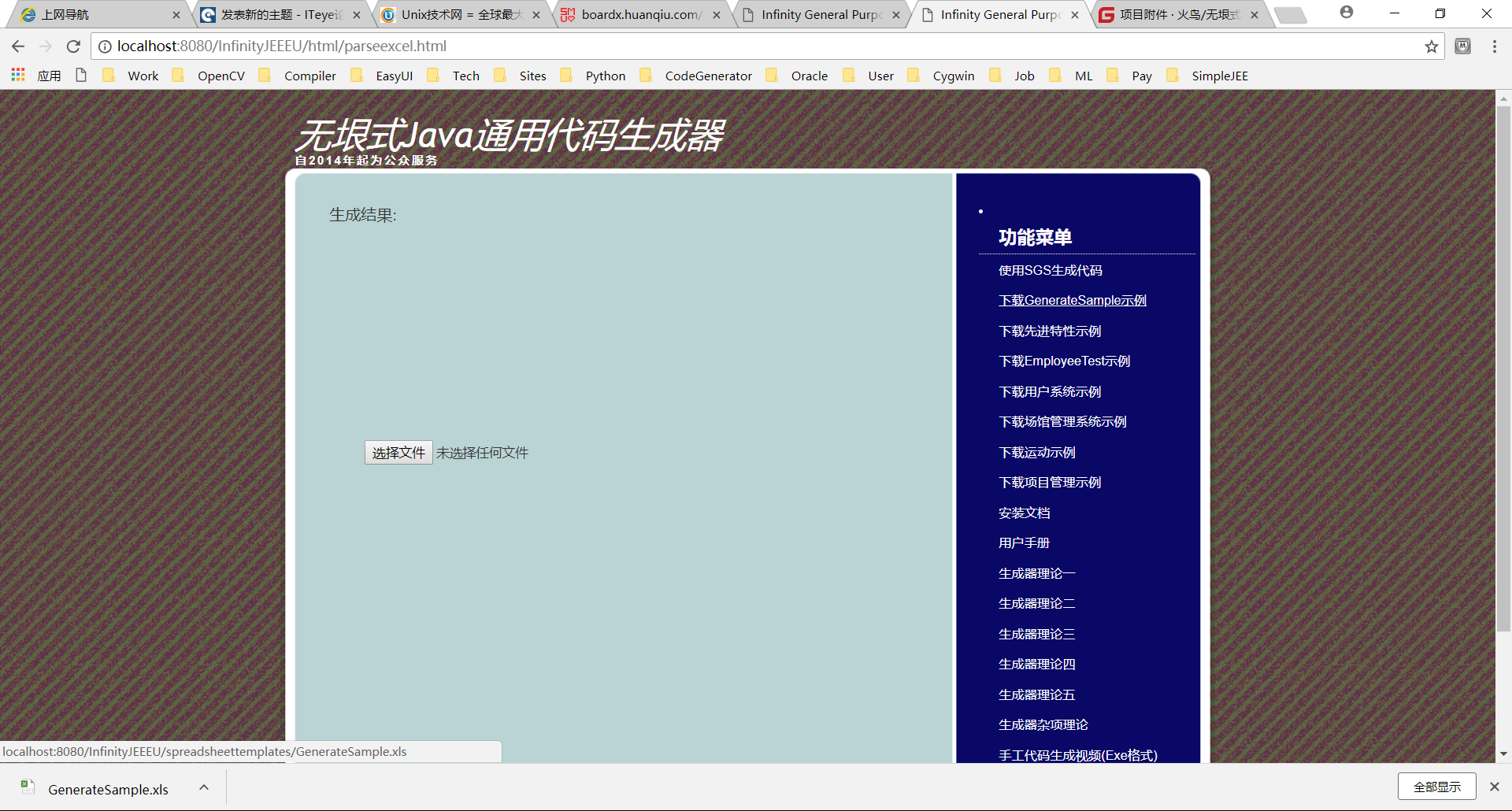Close the Unix技术网 tab

pyautogui.click(x=536, y=15)
